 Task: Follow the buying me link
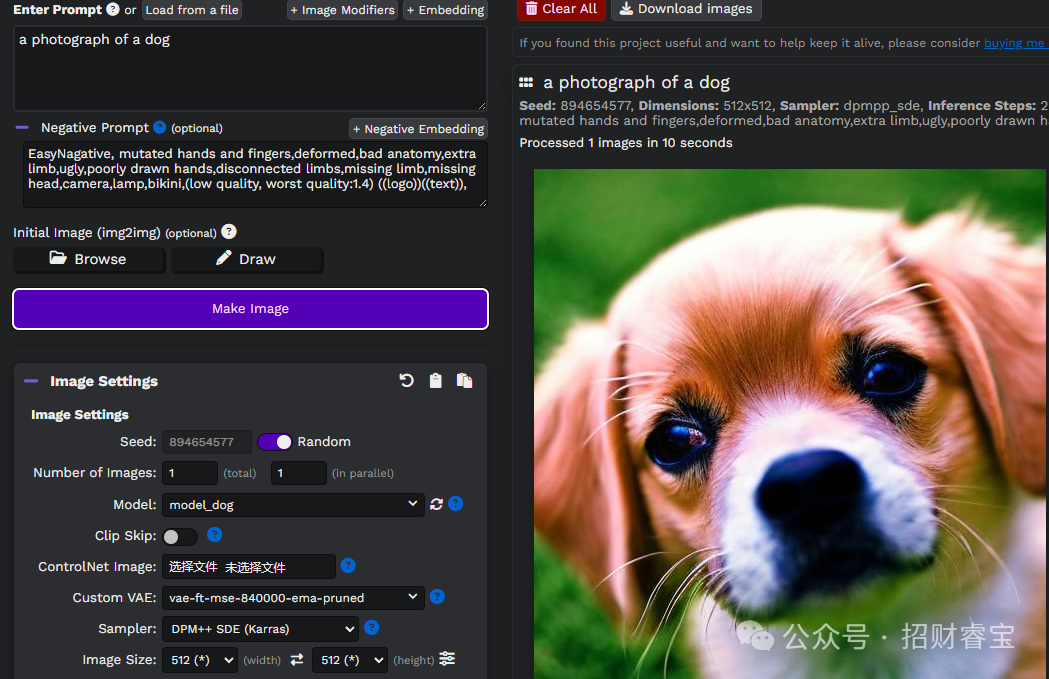point(1016,43)
